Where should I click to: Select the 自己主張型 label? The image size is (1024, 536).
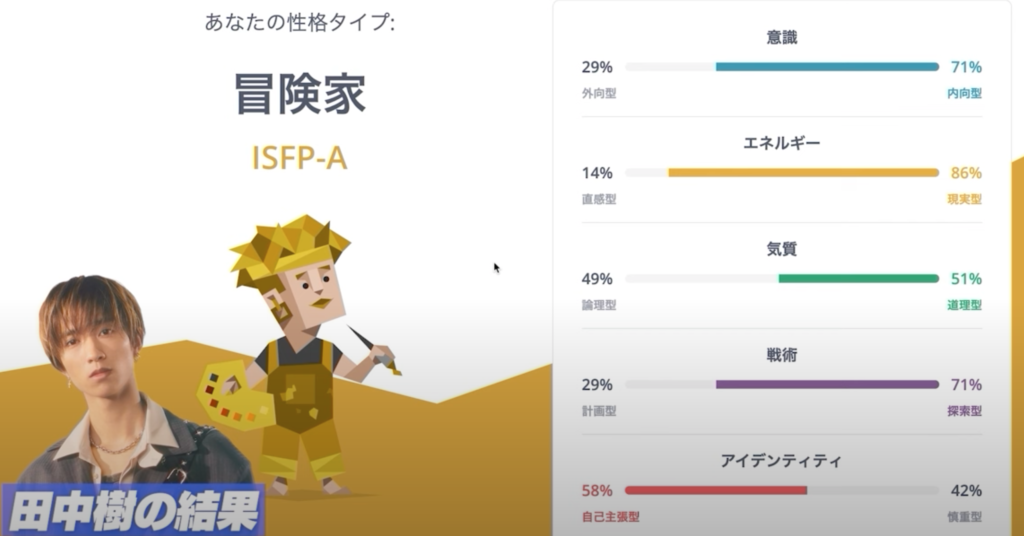[611, 516]
